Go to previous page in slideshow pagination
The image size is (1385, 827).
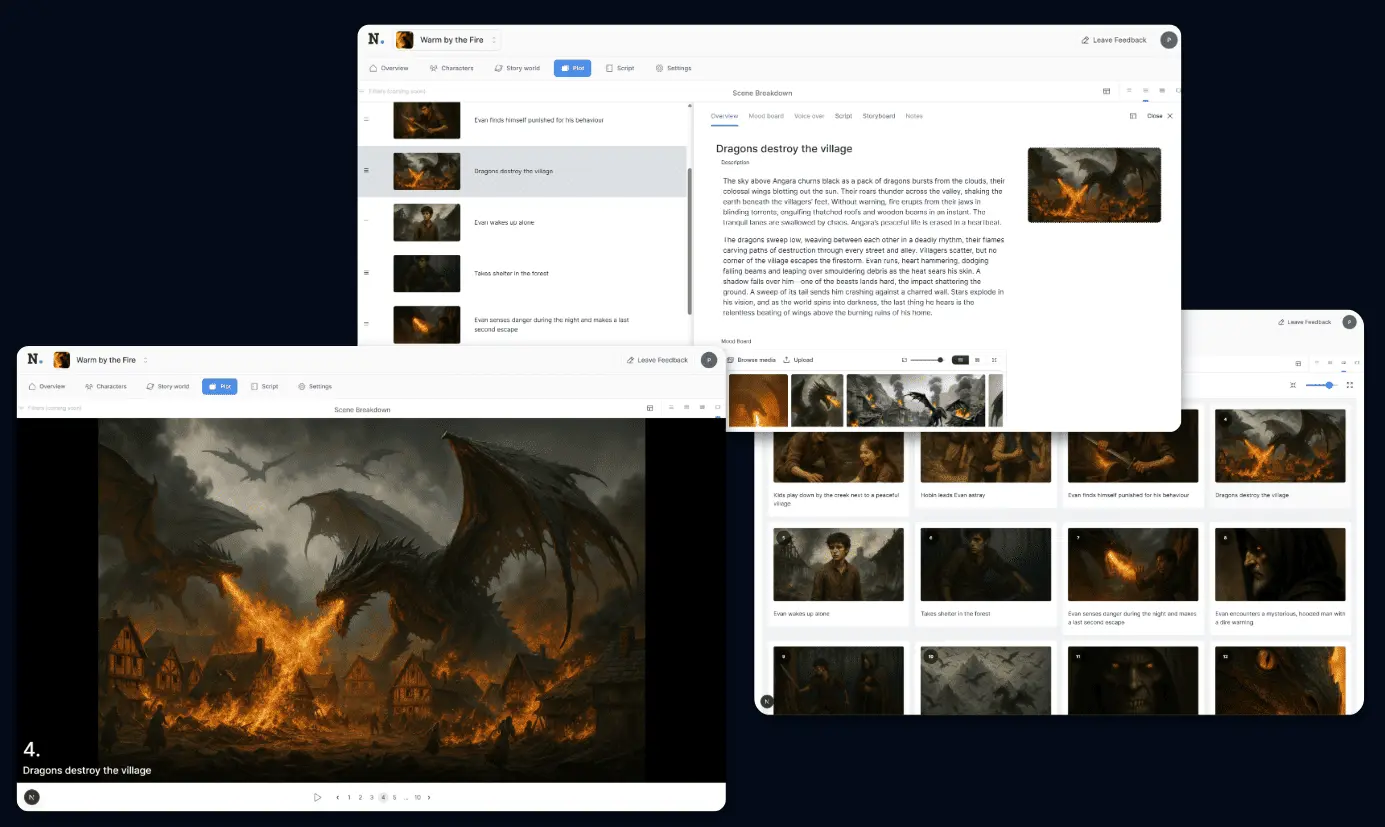(x=337, y=797)
